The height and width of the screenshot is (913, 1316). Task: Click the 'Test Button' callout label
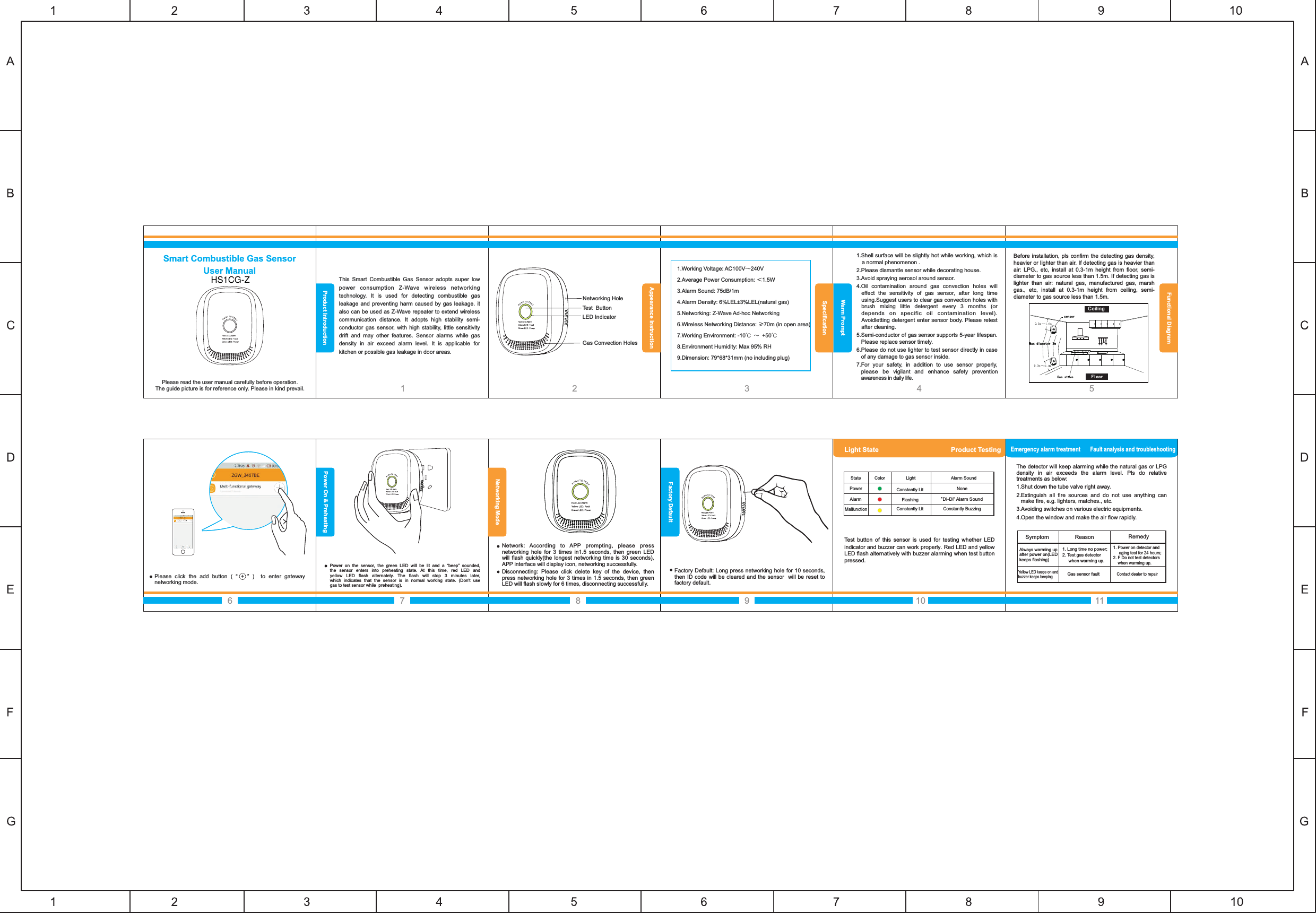tap(597, 308)
